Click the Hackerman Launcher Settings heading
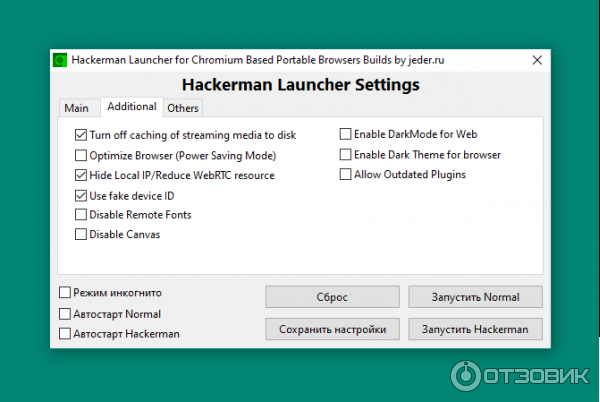This screenshot has height=402, width=600. 301,85
